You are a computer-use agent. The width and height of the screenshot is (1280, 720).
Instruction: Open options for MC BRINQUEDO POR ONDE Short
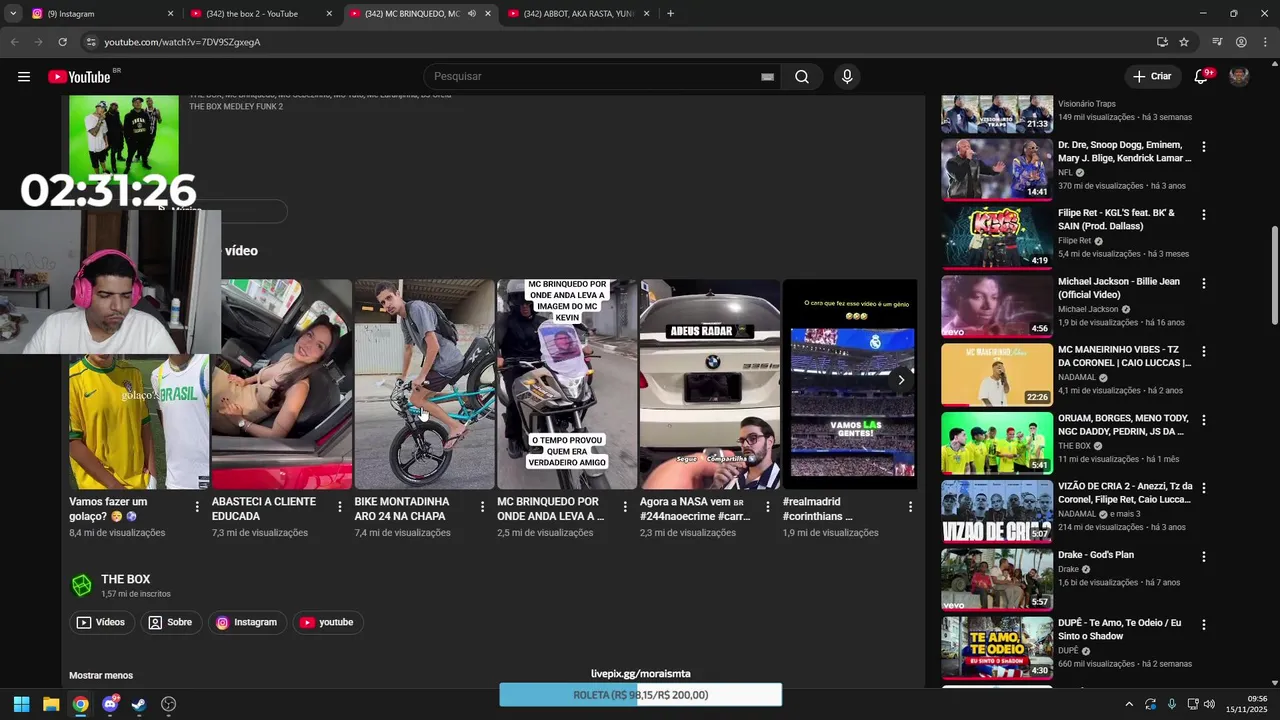[625, 508]
